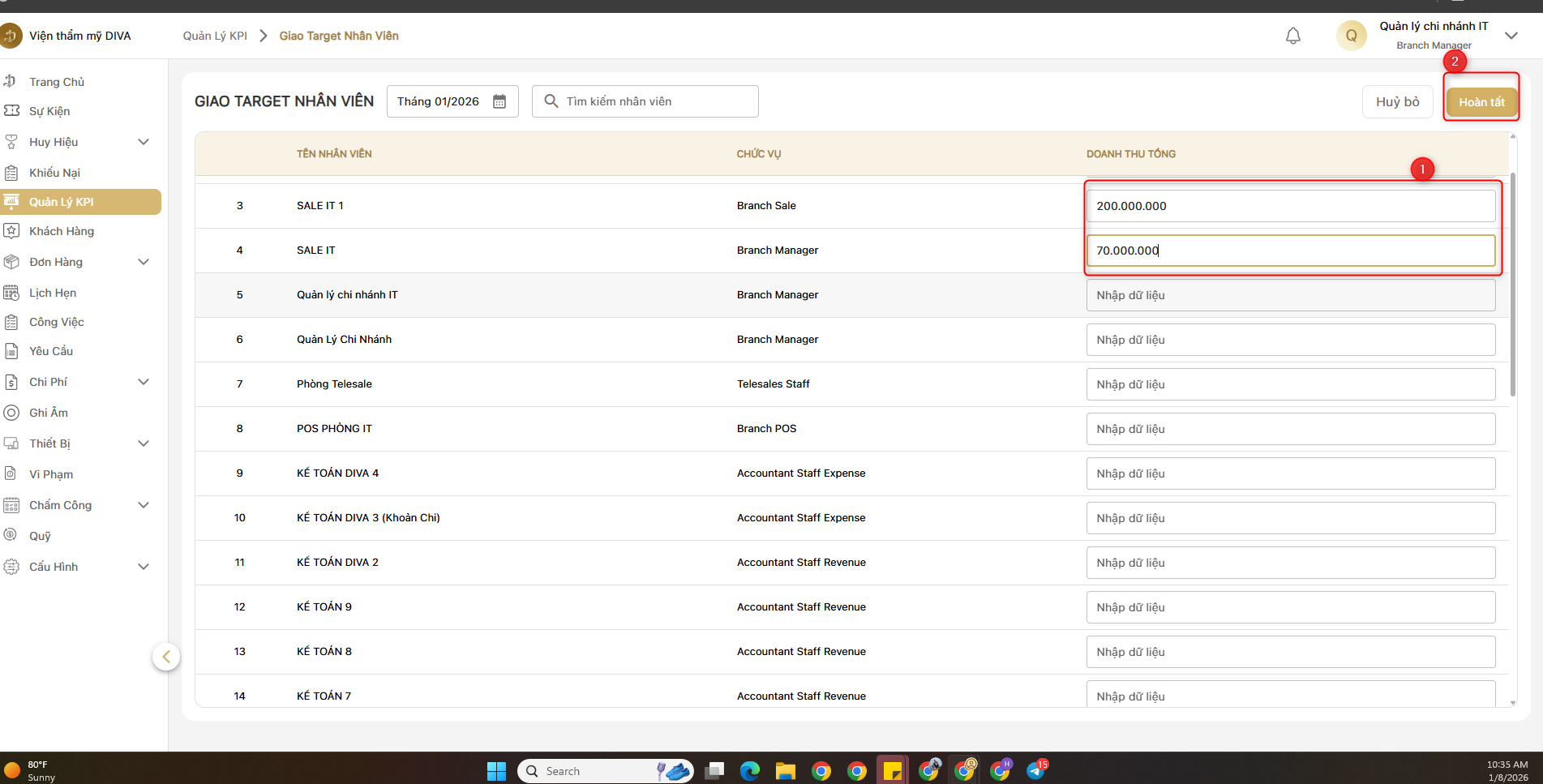The width and height of the screenshot is (1543, 784).
Task: Open Công Việc menu item
Action: tap(57, 322)
